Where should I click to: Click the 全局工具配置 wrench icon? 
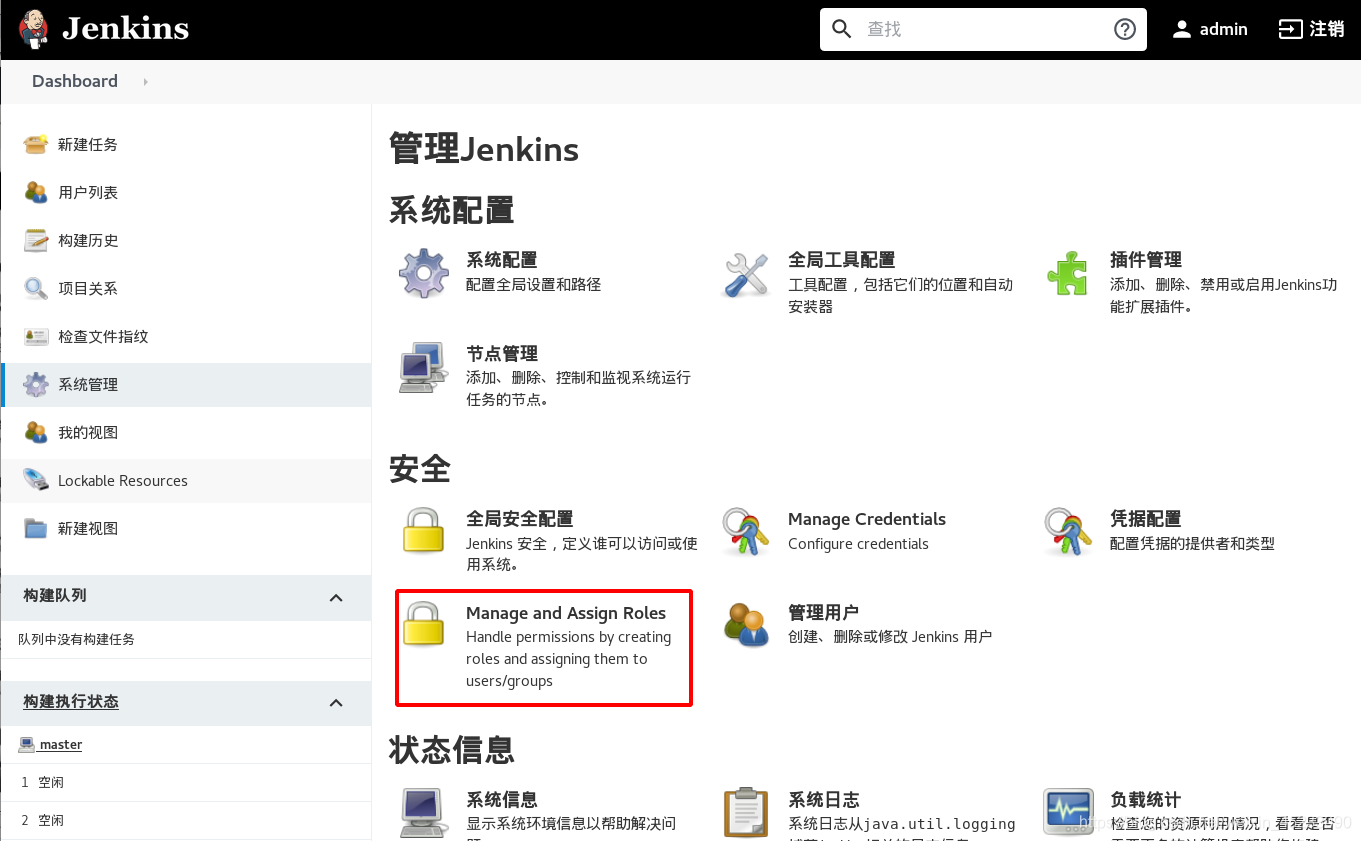(746, 274)
